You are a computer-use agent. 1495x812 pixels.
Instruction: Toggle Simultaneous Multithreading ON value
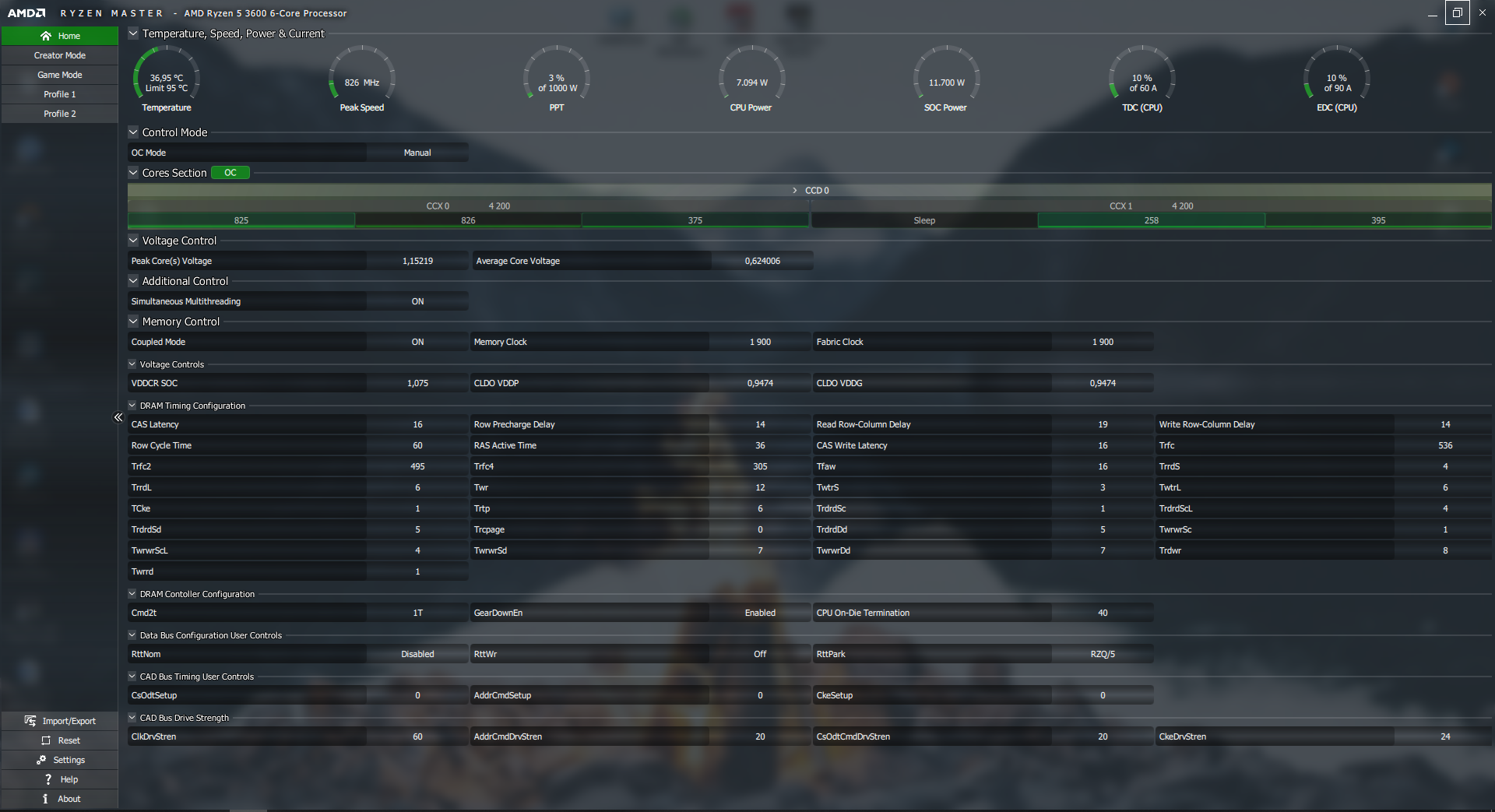coord(417,301)
